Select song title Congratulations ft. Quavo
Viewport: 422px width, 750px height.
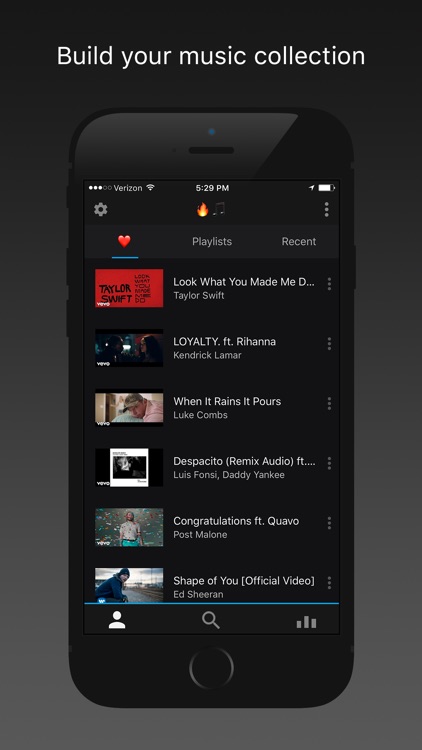(x=236, y=521)
